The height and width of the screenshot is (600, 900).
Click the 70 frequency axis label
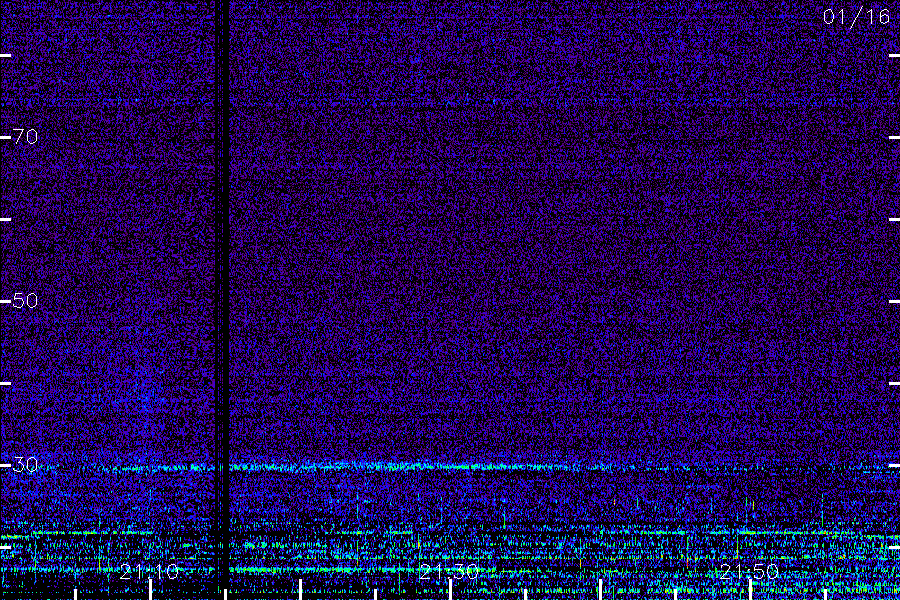25,137
